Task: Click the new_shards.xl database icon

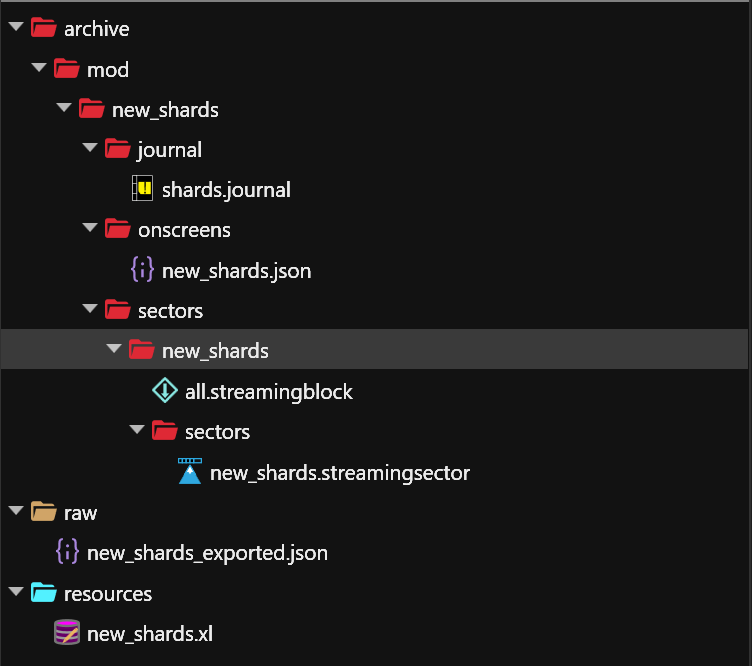Action: pyautogui.click(x=68, y=633)
